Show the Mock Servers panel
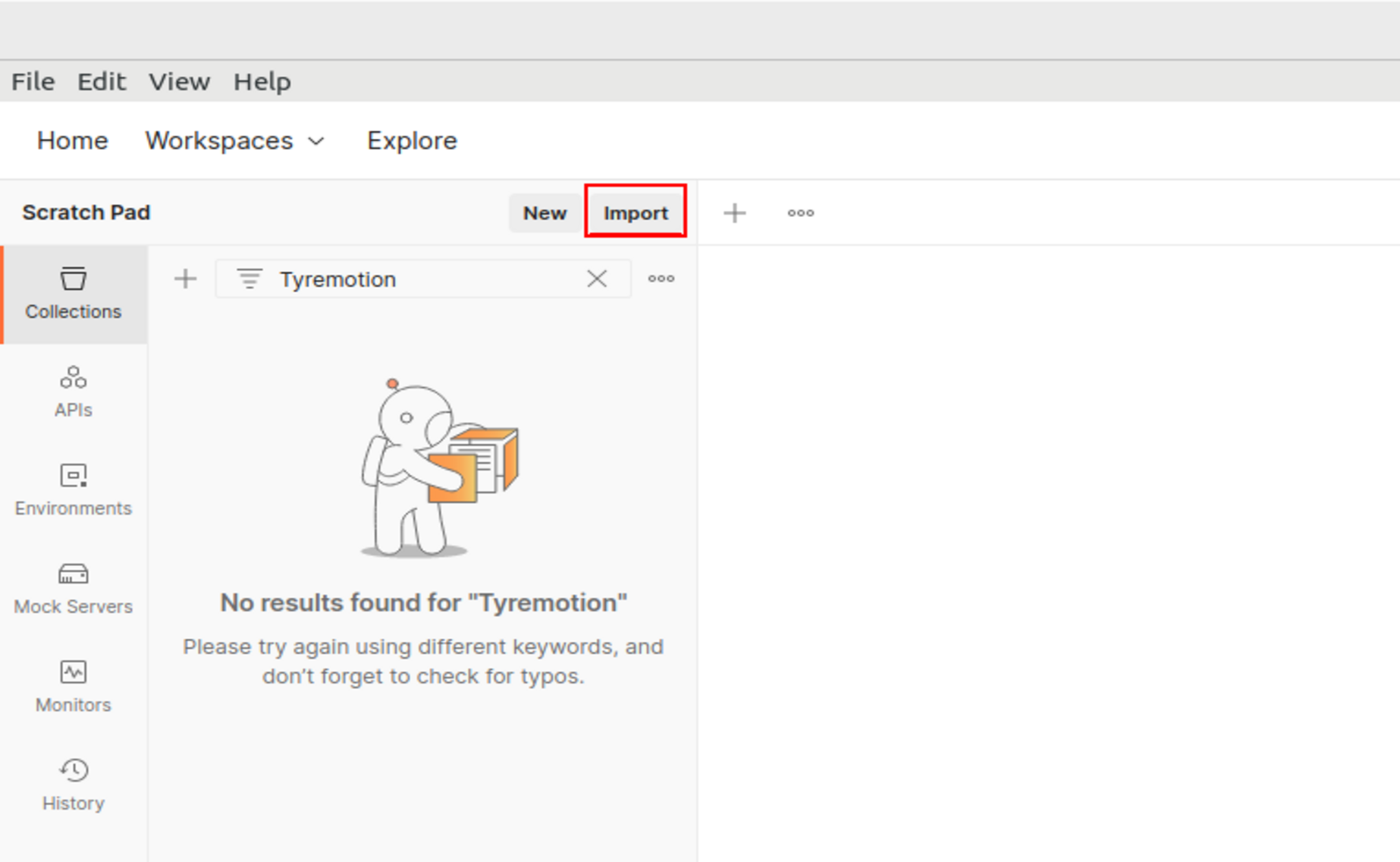1400x862 pixels. pyautogui.click(x=73, y=588)
